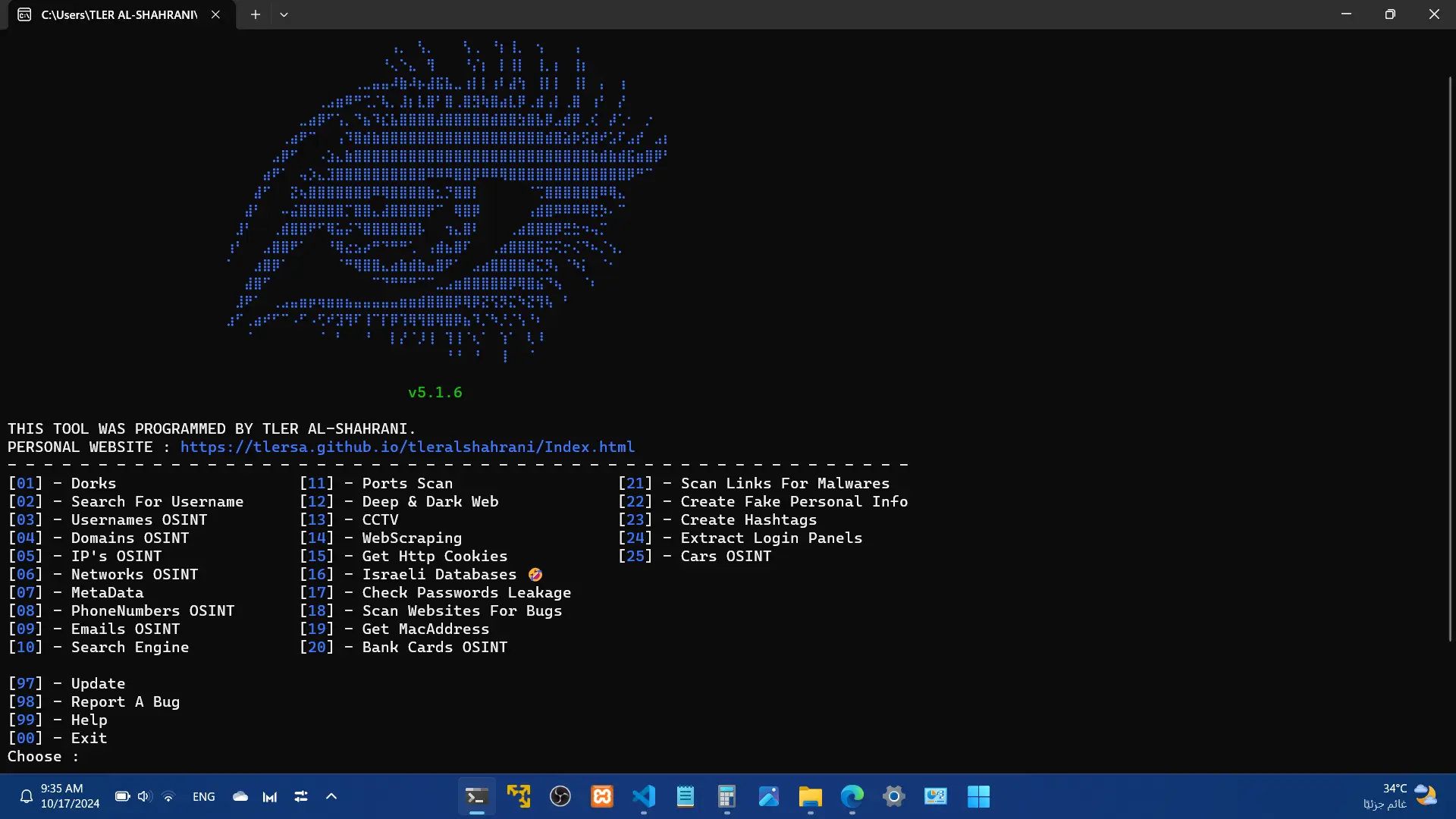1456x819 pixels.
Task: Click the 'Domains OSINT' option text
Action: tap(130, 538)
